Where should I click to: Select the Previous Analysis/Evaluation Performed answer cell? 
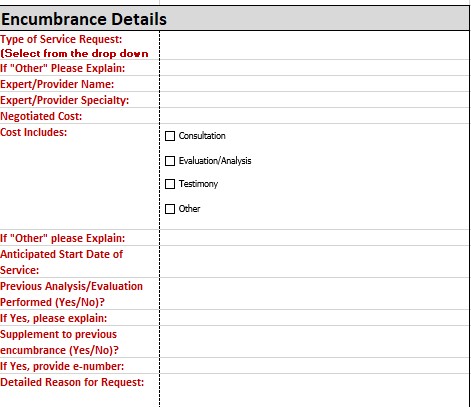coord(314,294)
